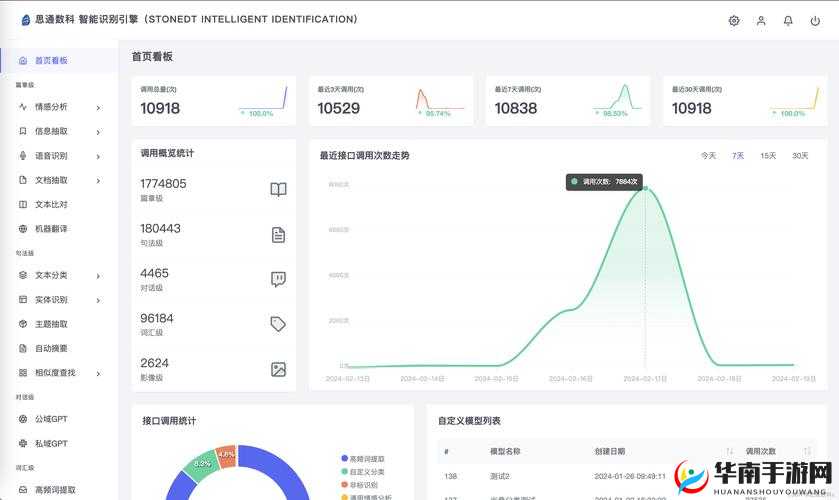Click the 机器翻译 globe icon
Screen dimensions: 839x500
click(22, 229)
